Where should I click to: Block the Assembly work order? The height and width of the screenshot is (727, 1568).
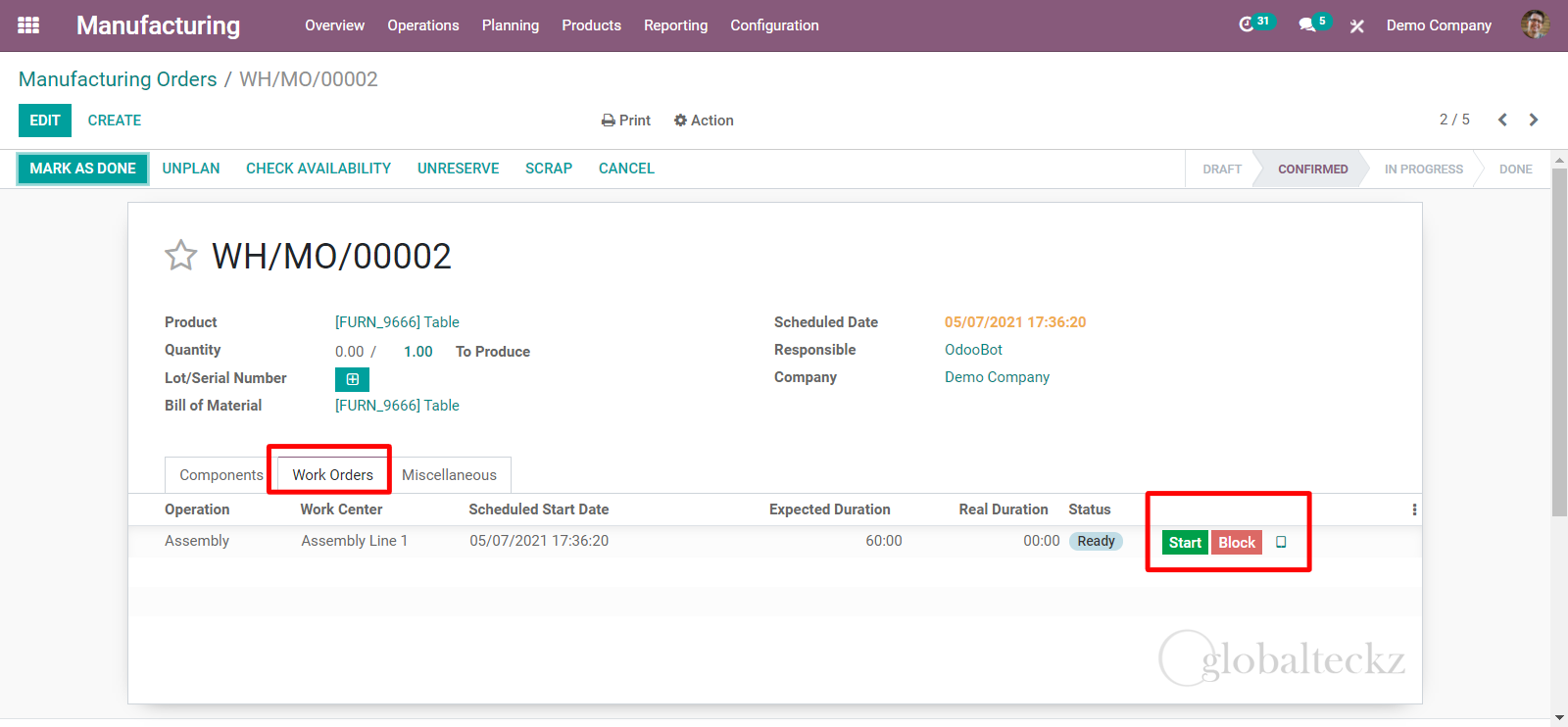(x=1237, y=542)
